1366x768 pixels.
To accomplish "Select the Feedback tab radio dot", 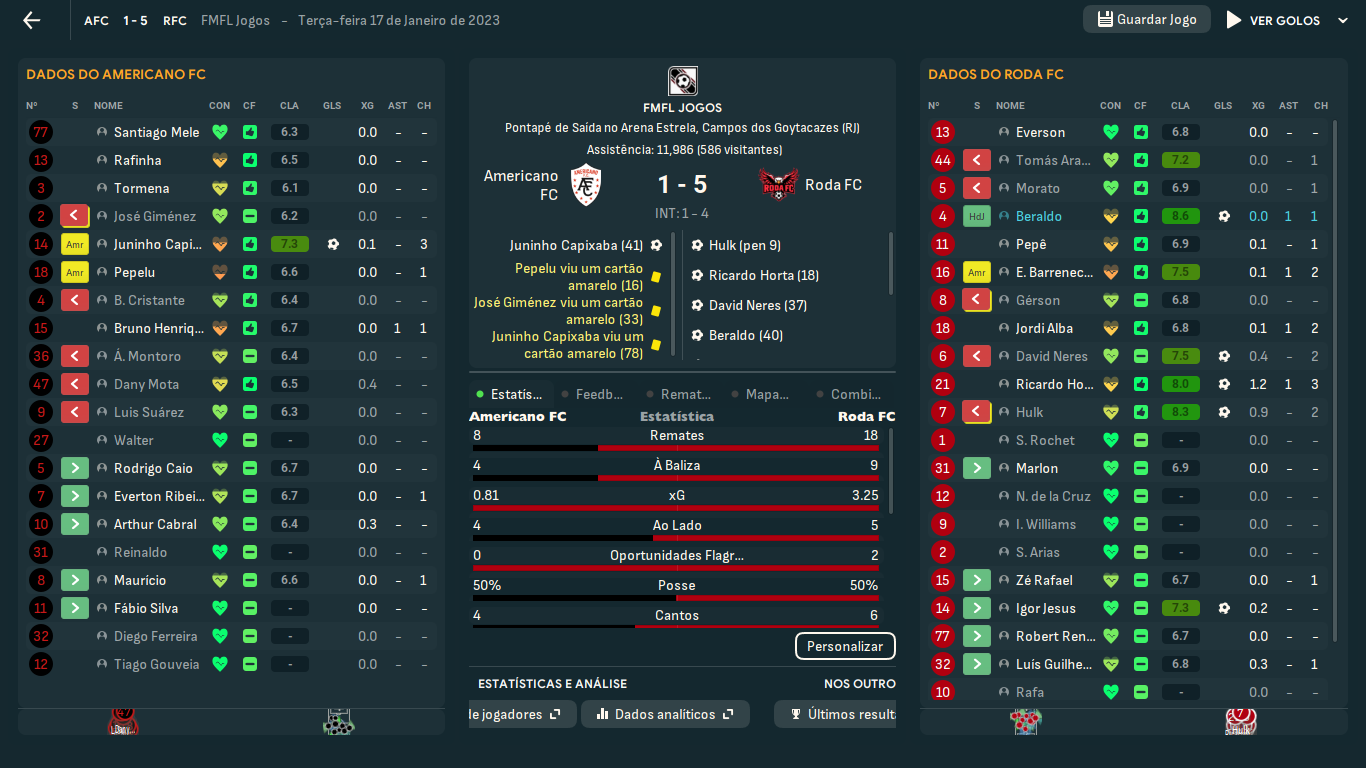I will pyautogui.click(x=566, y=395).
